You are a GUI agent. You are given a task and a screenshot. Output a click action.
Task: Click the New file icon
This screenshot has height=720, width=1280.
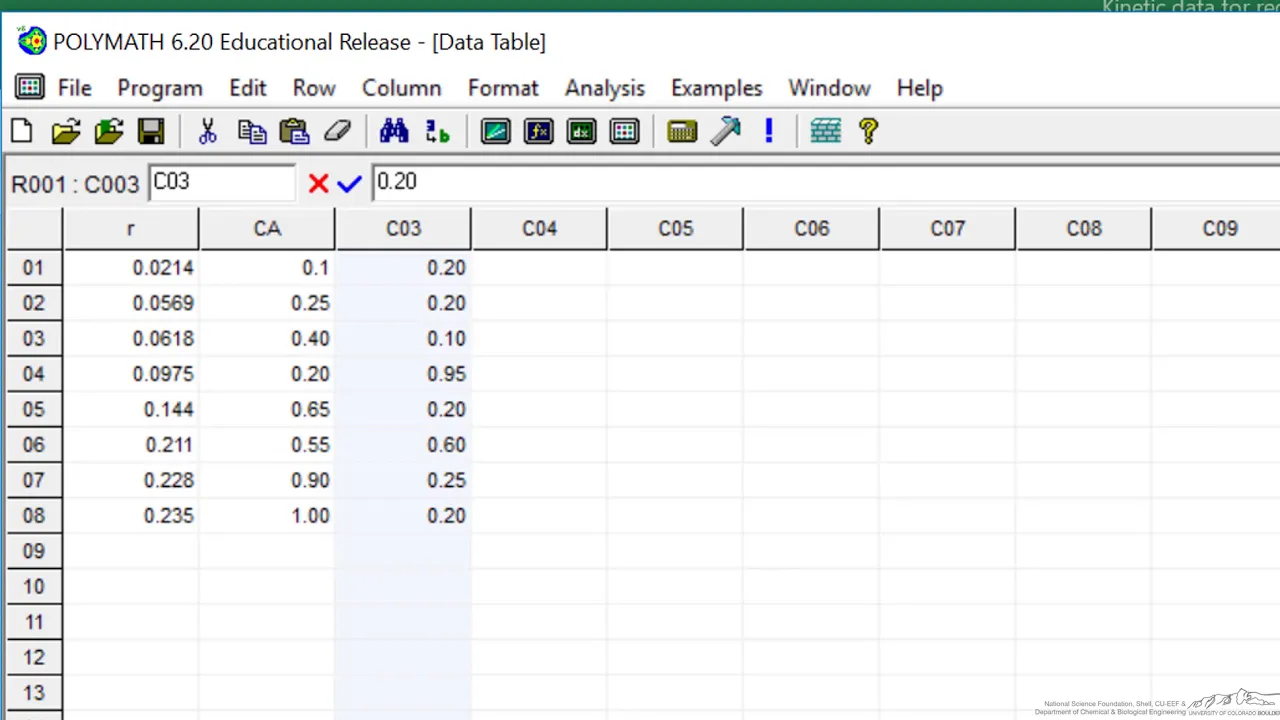(x=22, y=131)
